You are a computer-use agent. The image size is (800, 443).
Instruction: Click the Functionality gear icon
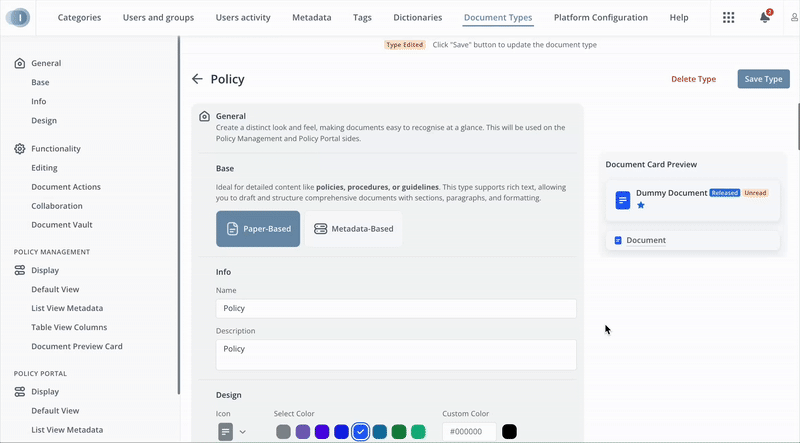pos(19,149)
